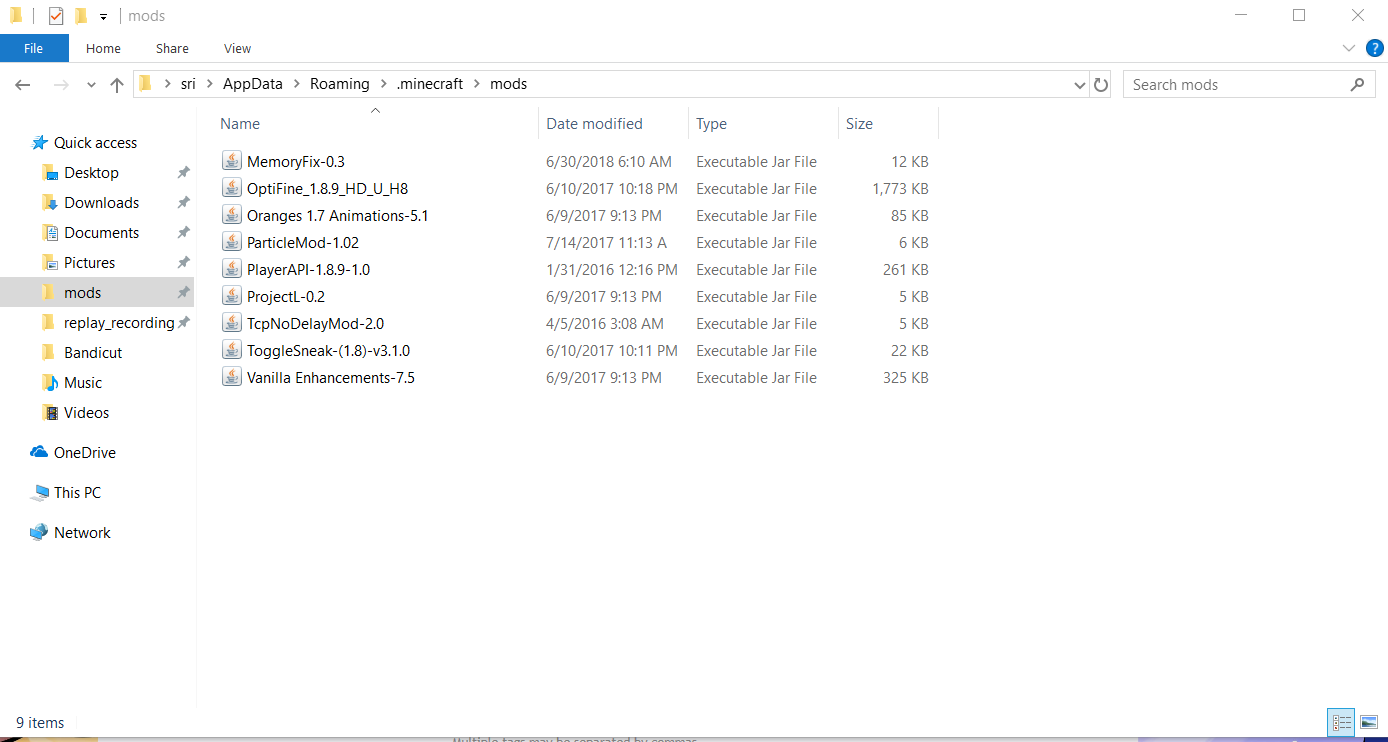
Task: Click the Downloads folder icon in sidebar
Action: tap(50, 203)
